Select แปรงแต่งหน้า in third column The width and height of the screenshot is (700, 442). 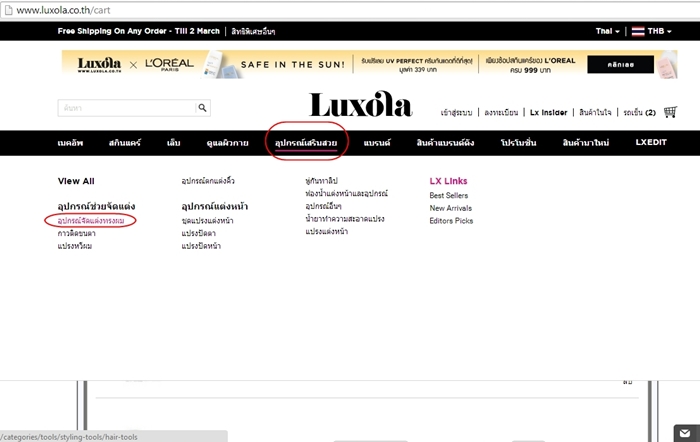(326, 231)
